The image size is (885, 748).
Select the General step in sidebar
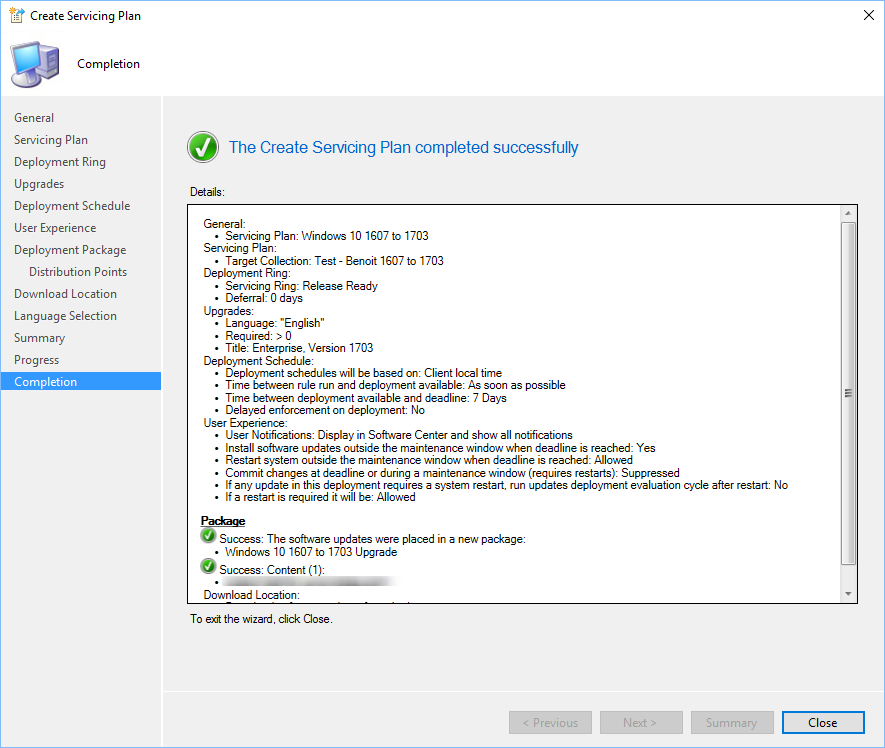click(x=34, y=118)
